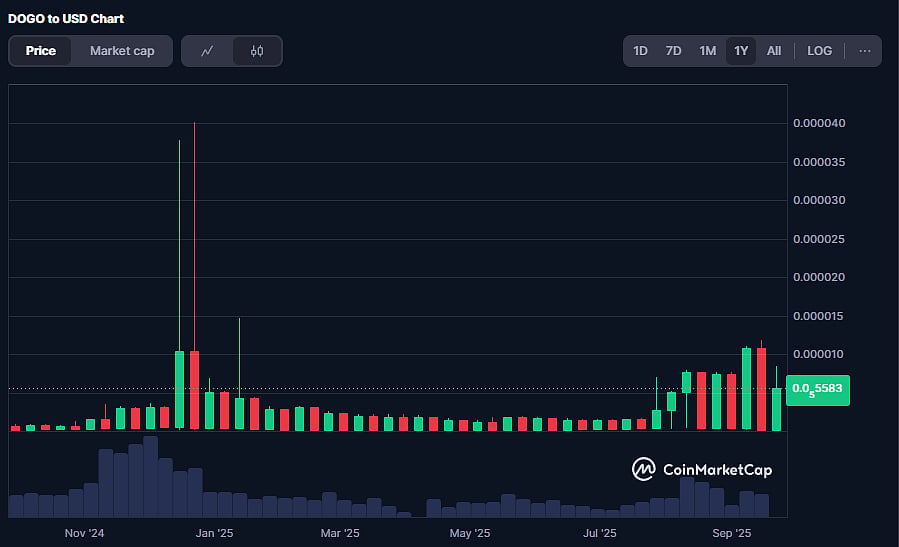Screen dimensions: 899x547
Task: Set chart range to 1D
Action: (640, 51)
